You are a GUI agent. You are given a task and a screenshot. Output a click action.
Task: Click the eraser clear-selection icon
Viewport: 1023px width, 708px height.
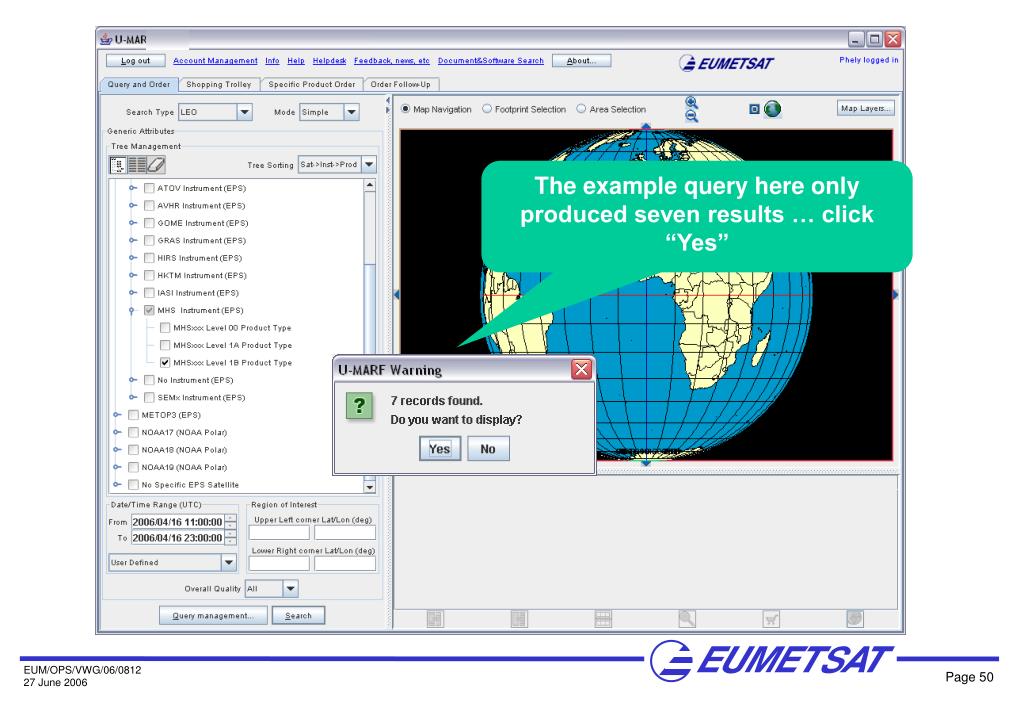(156, 165)
